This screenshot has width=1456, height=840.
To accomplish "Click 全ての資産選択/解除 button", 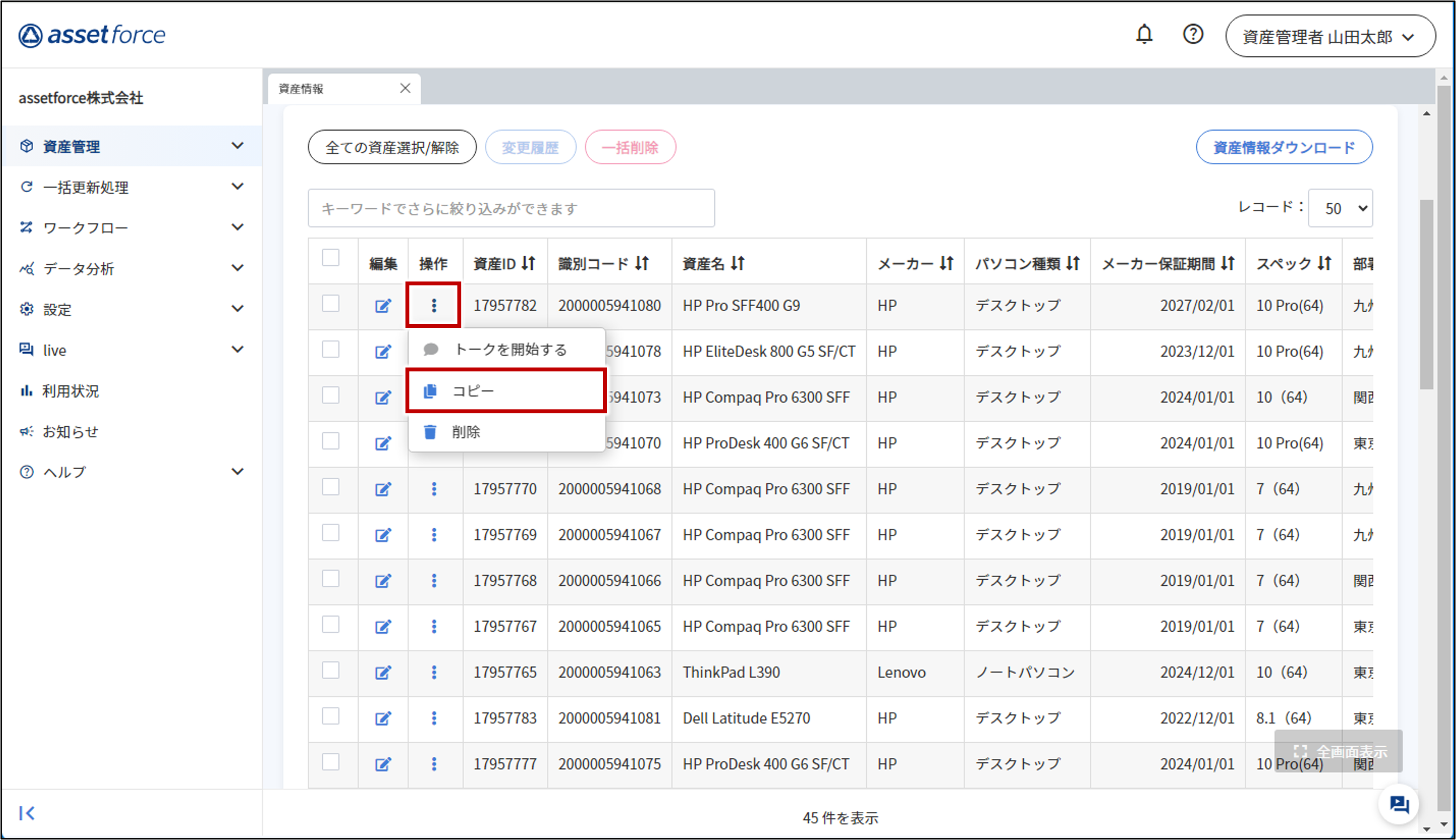I will tap(392, 147).
